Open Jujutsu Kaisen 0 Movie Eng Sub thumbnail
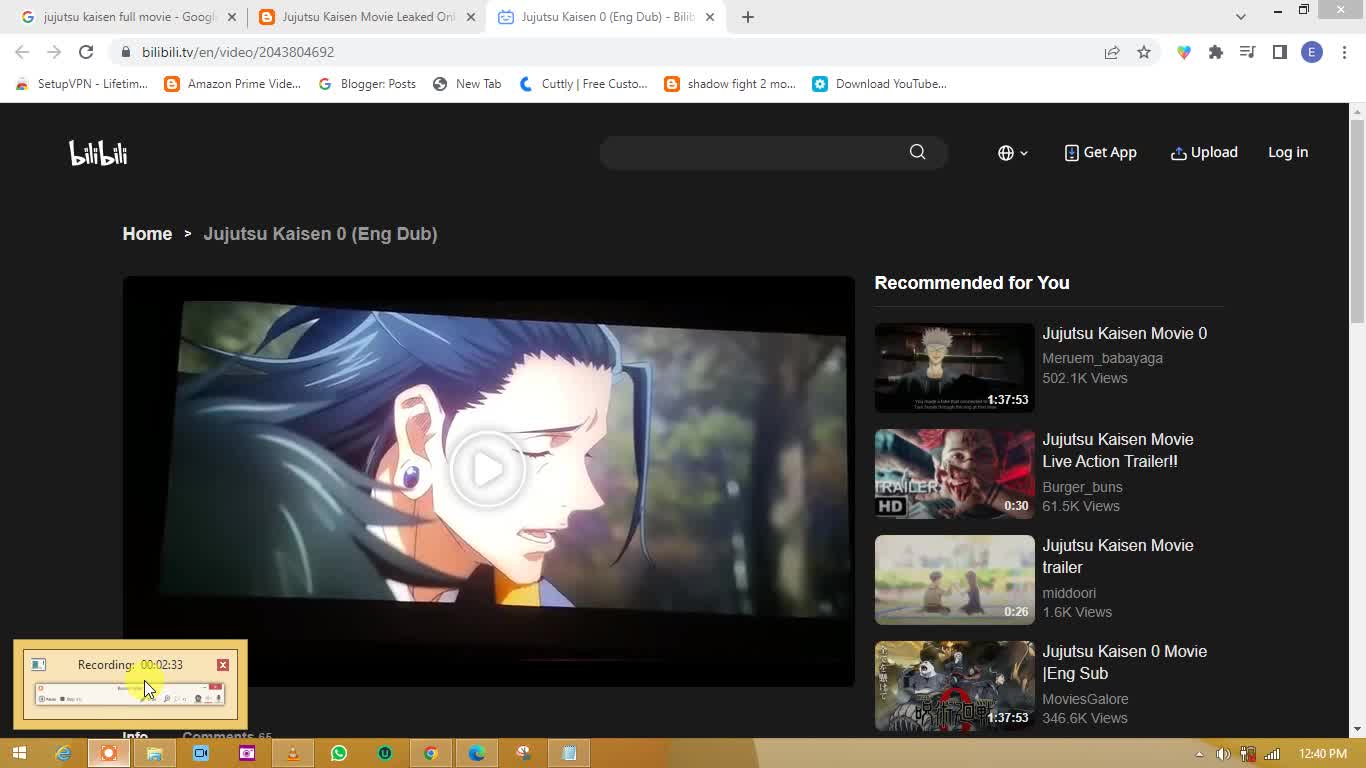Viewport: 1366px width, 768px height. click(x=954, y=686)
